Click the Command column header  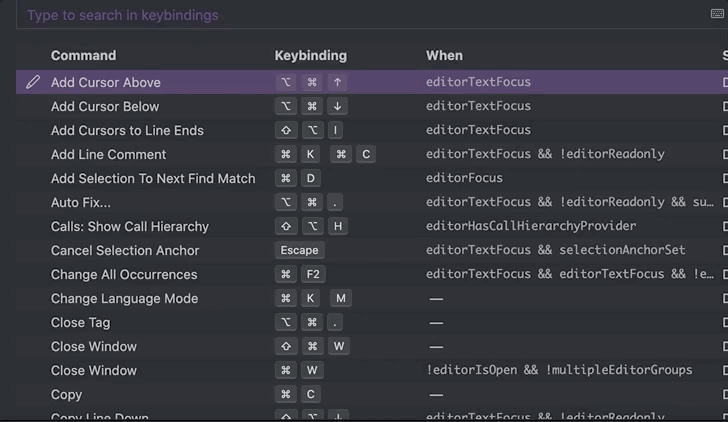(x=83, y=55)
